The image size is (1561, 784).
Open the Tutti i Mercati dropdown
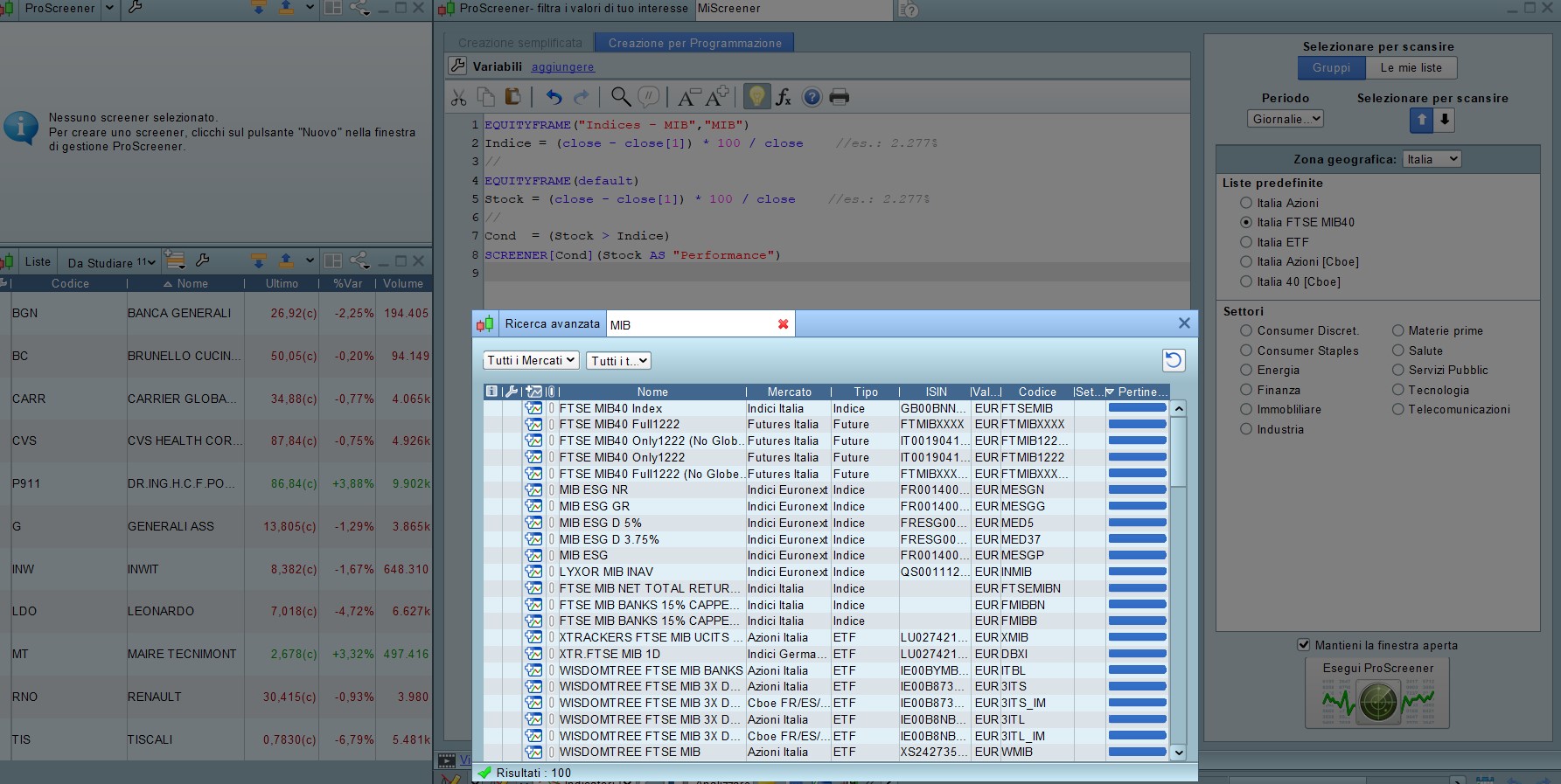[x=531, y=360]
